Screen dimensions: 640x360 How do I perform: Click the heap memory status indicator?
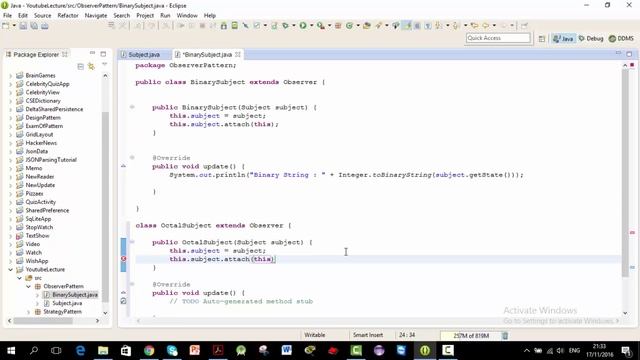tap(471, 336)
